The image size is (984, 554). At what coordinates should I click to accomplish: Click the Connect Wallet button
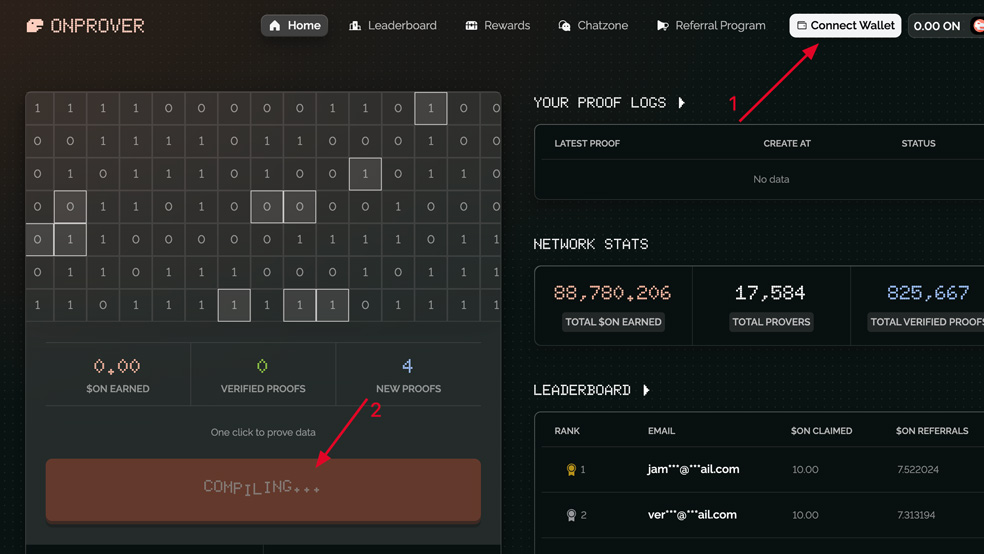click(x=845, y=26)
